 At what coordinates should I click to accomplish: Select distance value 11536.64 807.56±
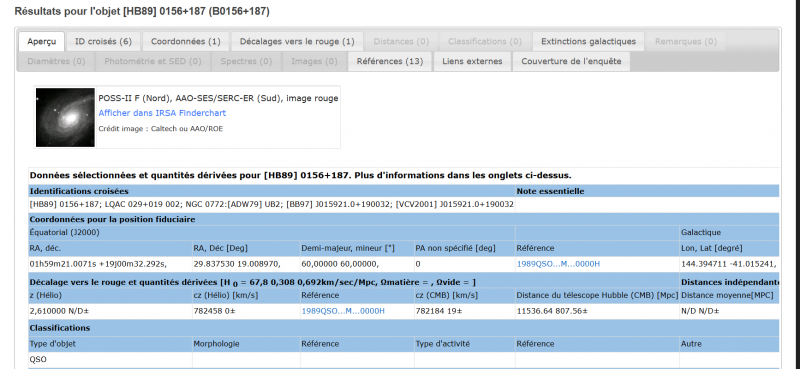point(552,310)
